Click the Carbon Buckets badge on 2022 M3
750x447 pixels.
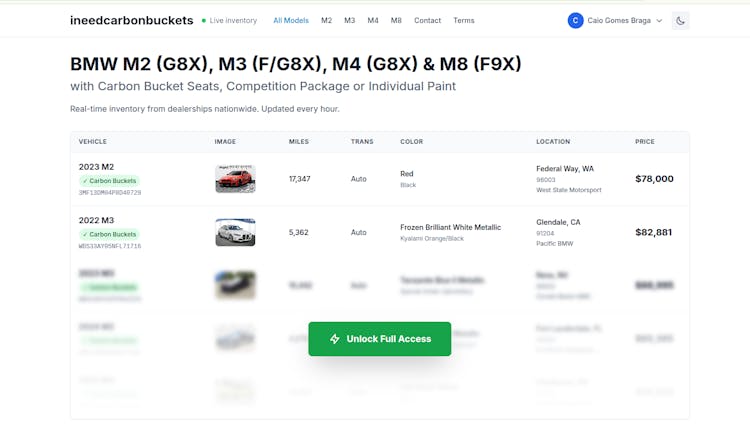[x=109, y=234]
